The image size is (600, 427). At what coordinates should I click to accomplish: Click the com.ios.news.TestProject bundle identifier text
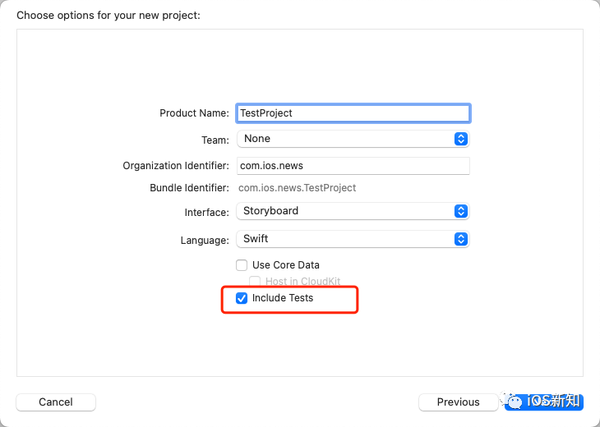[297, 188]
